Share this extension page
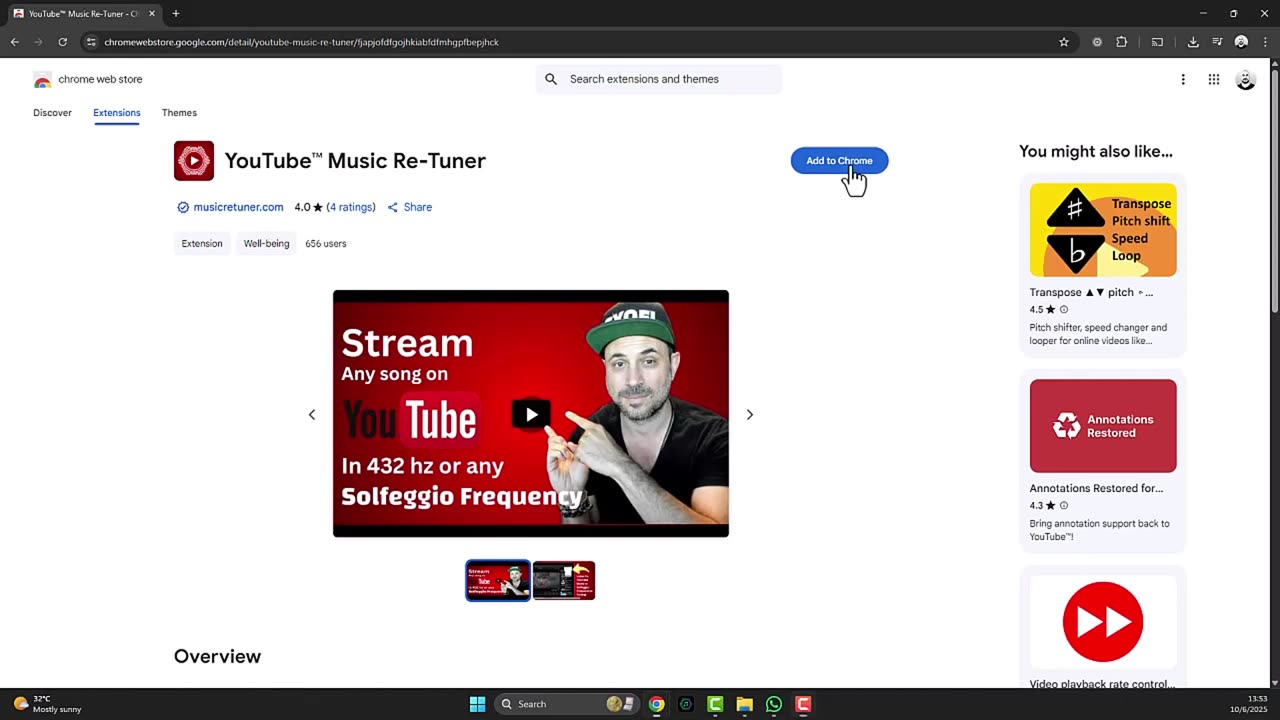Viewport: 1280px width, 720px height. 410,207
